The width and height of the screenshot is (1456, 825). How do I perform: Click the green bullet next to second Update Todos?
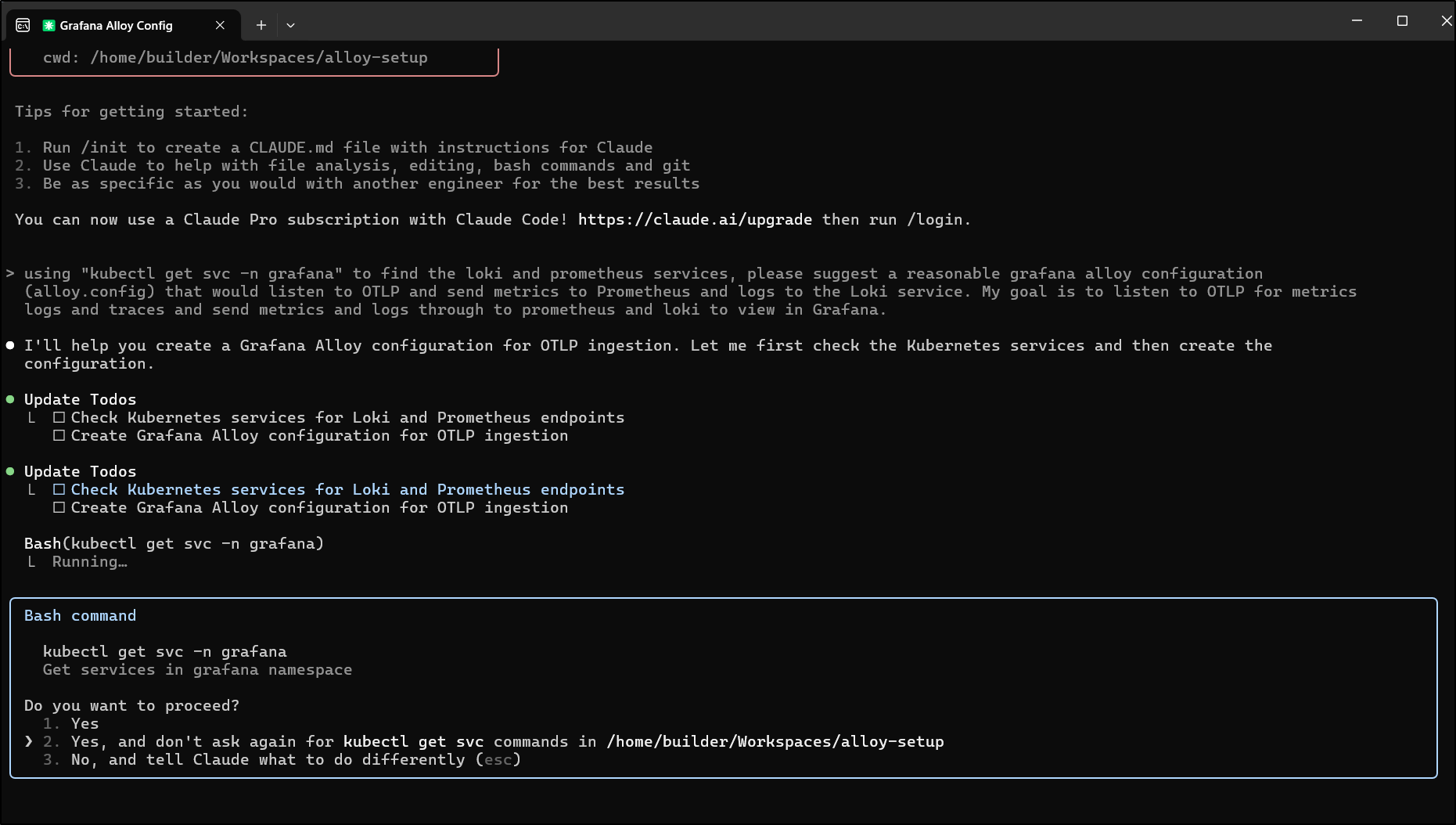tap(10, 471)
